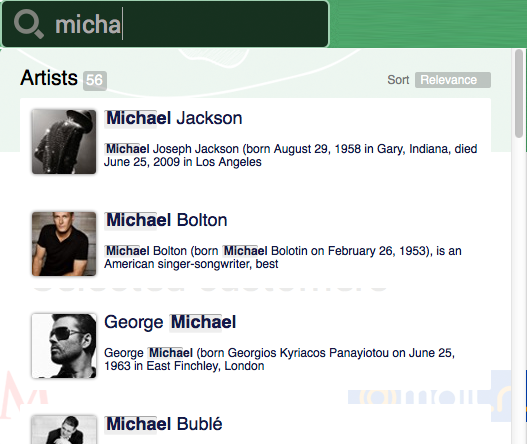Open the George Michael artist link
The width and height of the screenshot is (527, 444).
tap(170, 322)
